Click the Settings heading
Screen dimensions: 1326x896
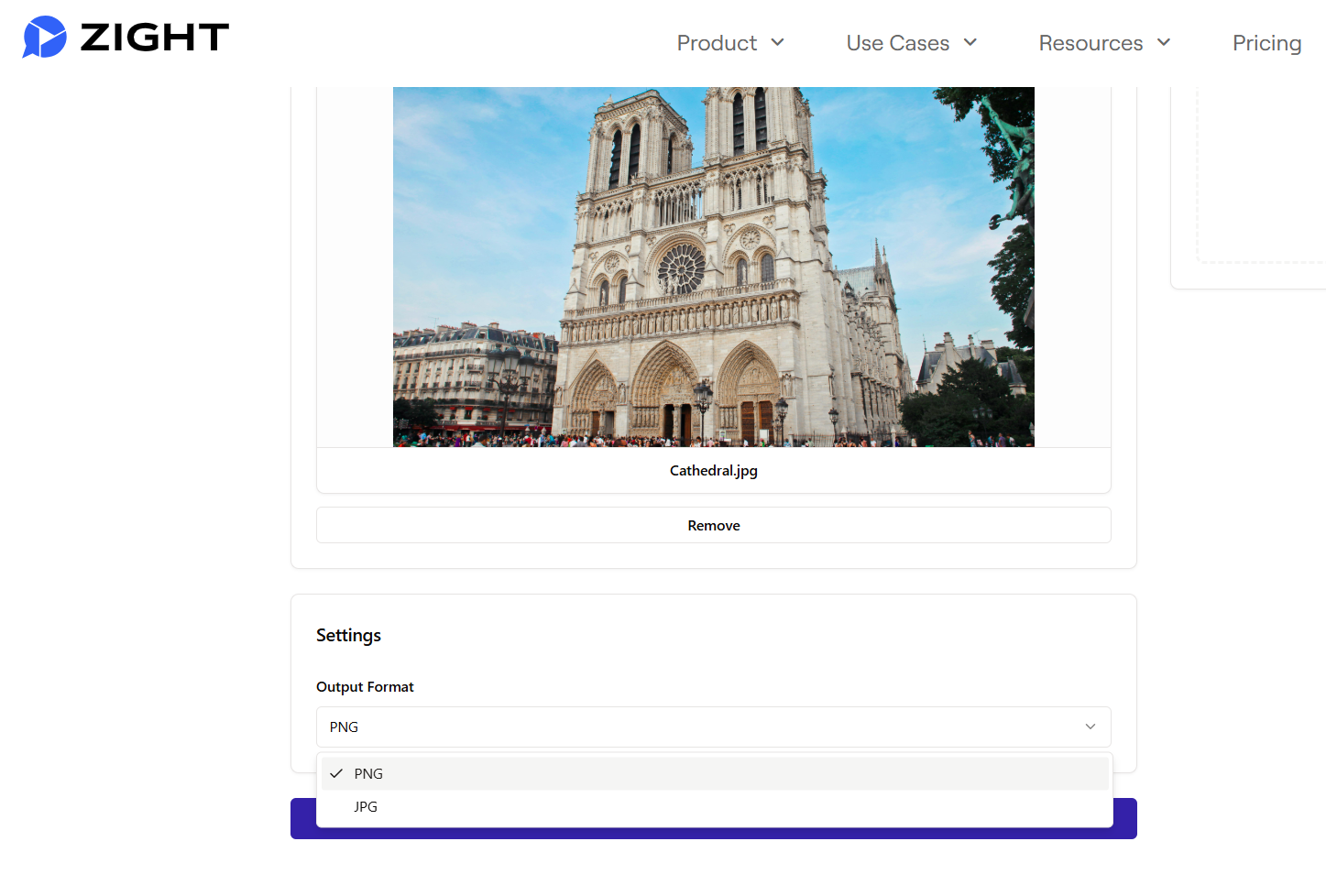(348, 635)
